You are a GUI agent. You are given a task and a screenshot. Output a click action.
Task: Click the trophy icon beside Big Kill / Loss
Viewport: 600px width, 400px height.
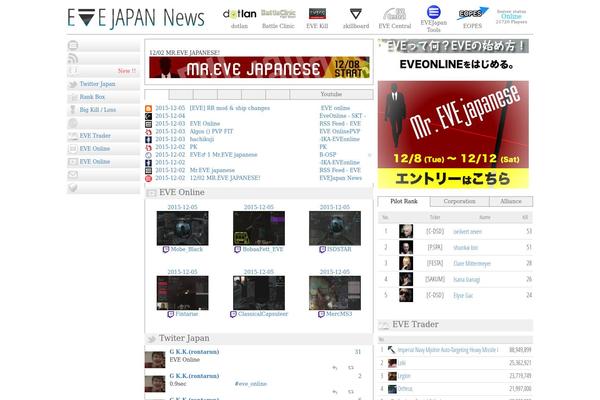(x=73, y=110)
